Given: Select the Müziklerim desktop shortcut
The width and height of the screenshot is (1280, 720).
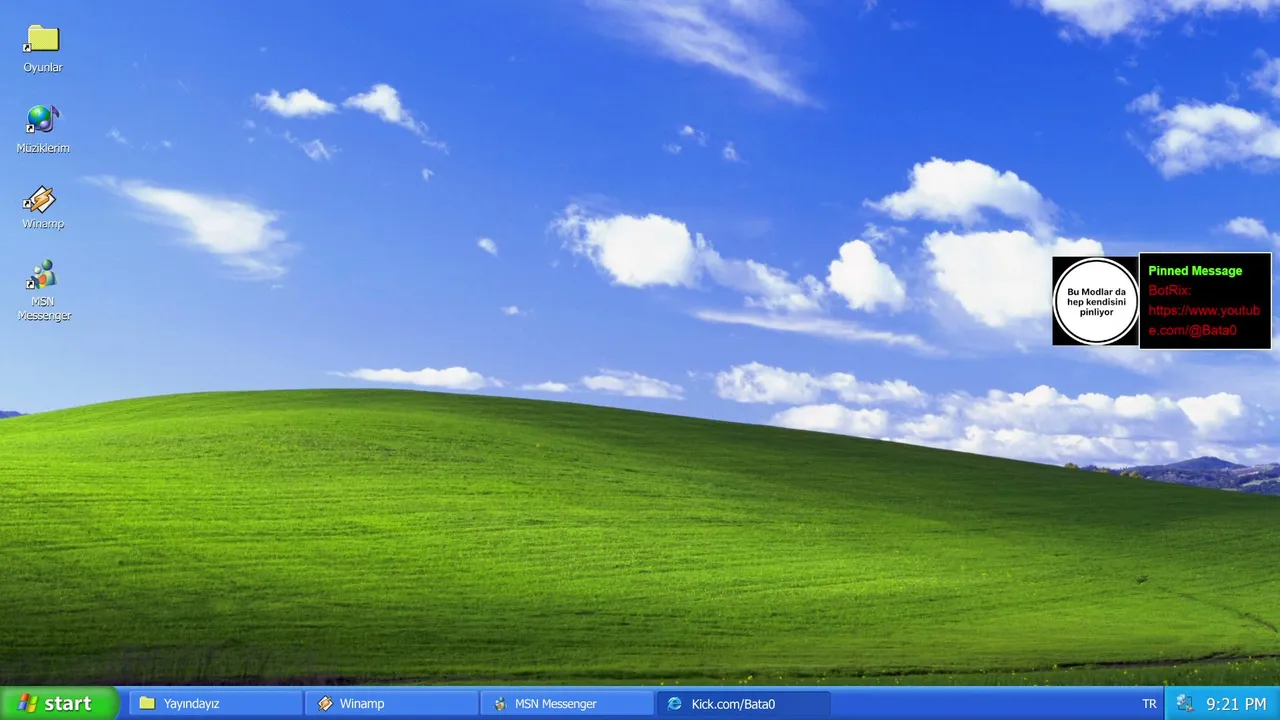Looking at the screenshot, I should tap(43, 129).
